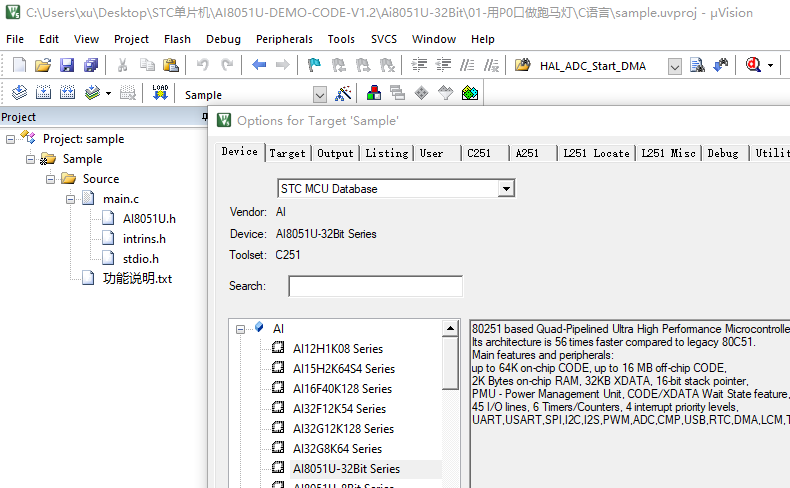This screenshot has height=488, width=790.
Task: Switch to the Debug options tab
Action: [722, 153]
